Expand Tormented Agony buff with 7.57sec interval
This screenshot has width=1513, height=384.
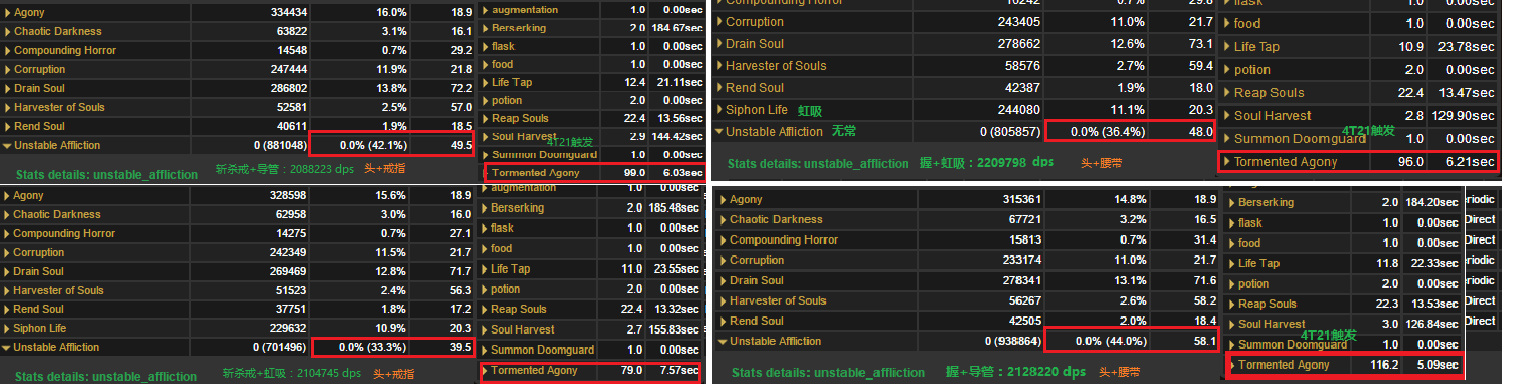[486, 370]
